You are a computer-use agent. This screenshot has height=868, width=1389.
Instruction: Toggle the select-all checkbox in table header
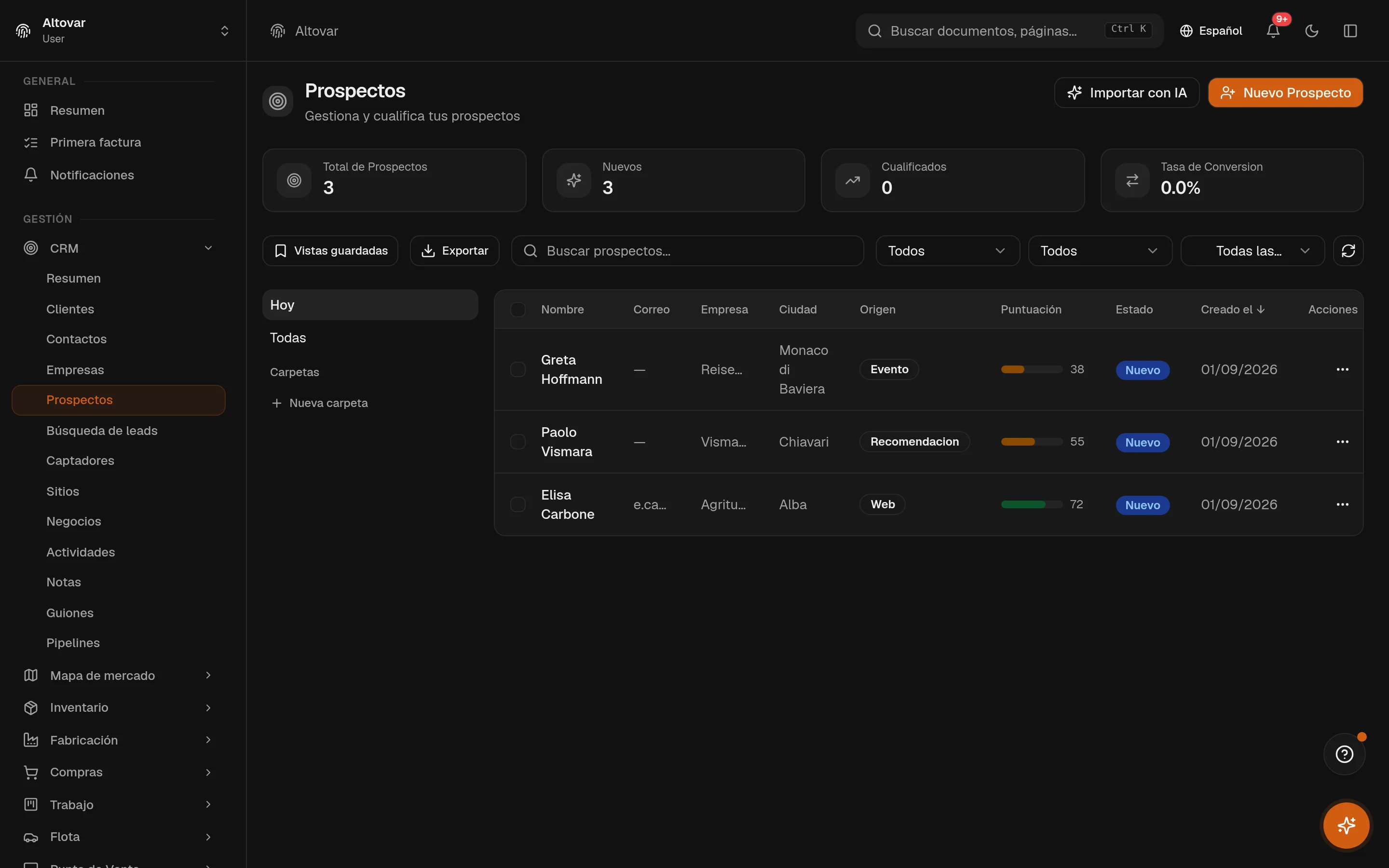pos(517,310)
